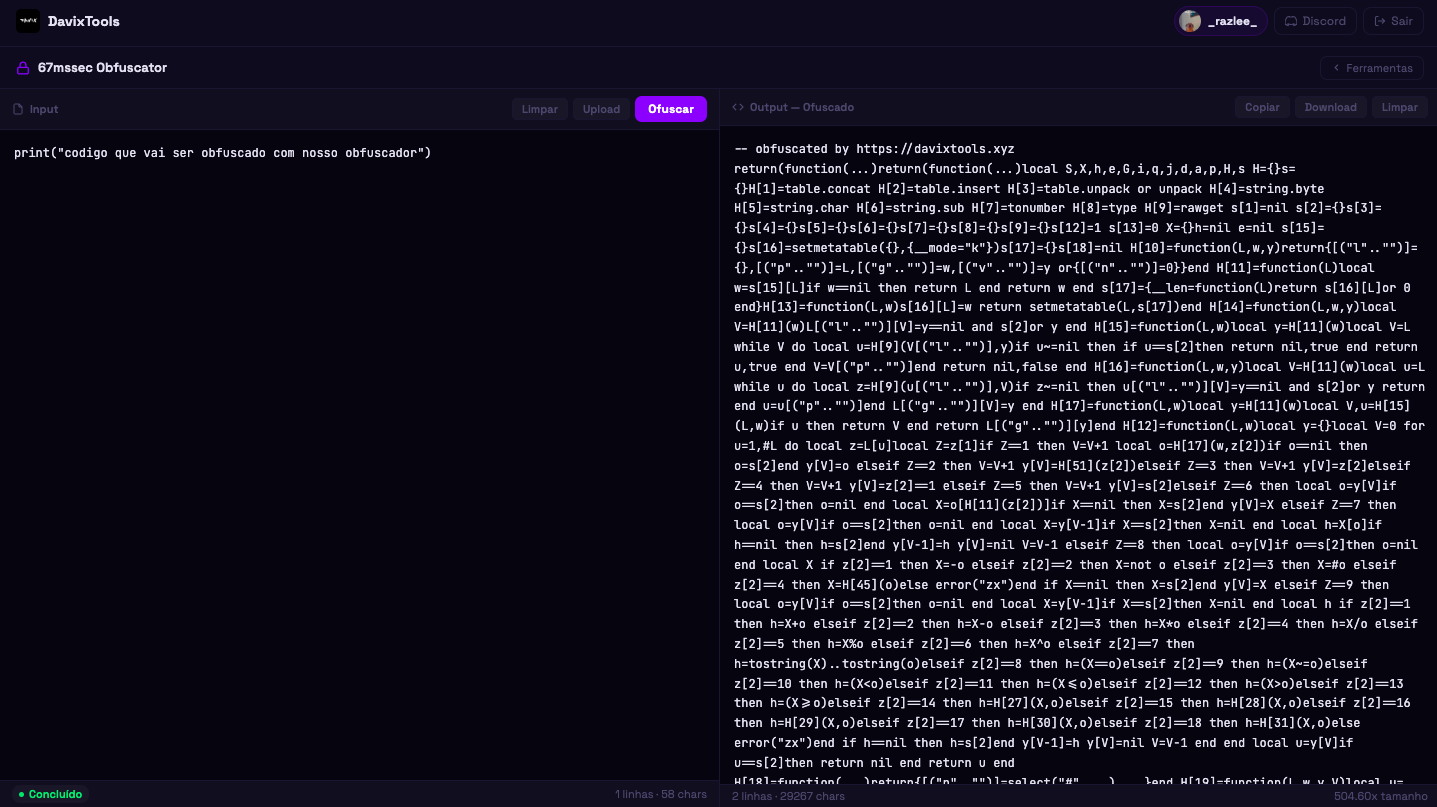Copy output with the Copiar button
The image size is (1437, 807).
[1262, 107]
